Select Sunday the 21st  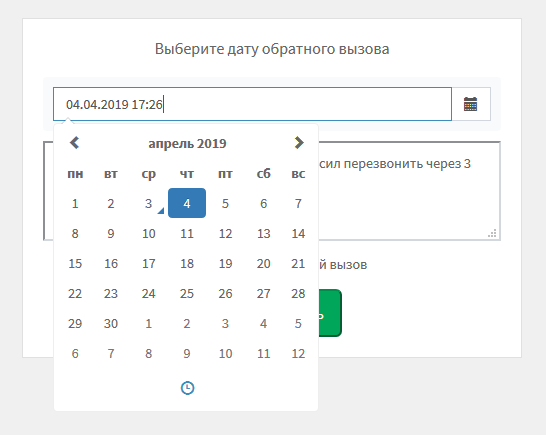[x=298, y=263]
